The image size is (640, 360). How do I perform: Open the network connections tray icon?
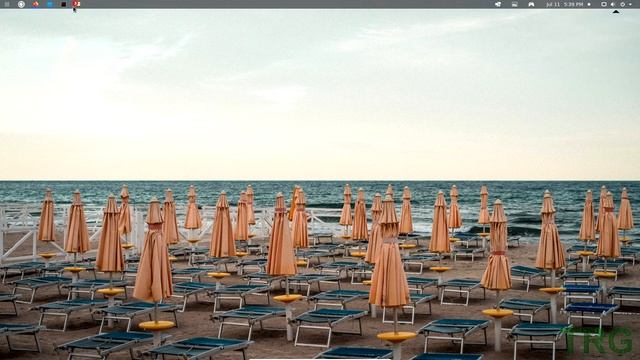pyautogui.click(x=498, y=4)
